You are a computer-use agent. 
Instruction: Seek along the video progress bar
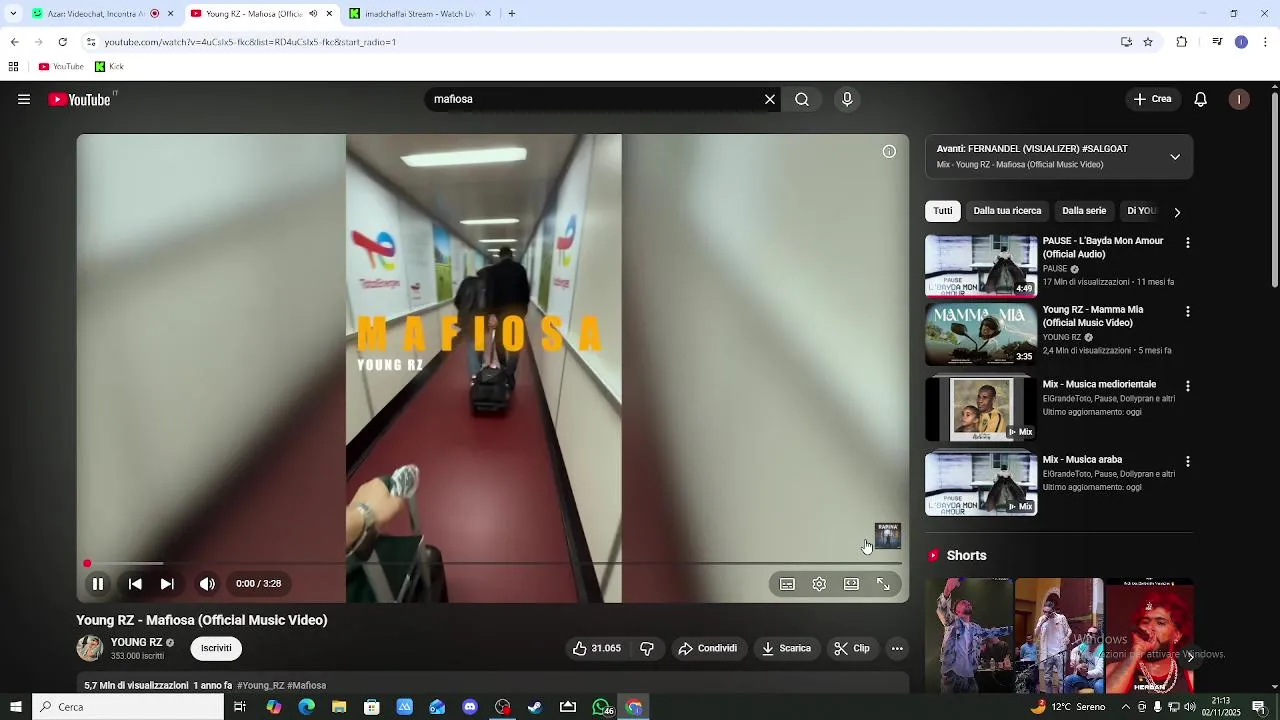(x=493, y=564)
